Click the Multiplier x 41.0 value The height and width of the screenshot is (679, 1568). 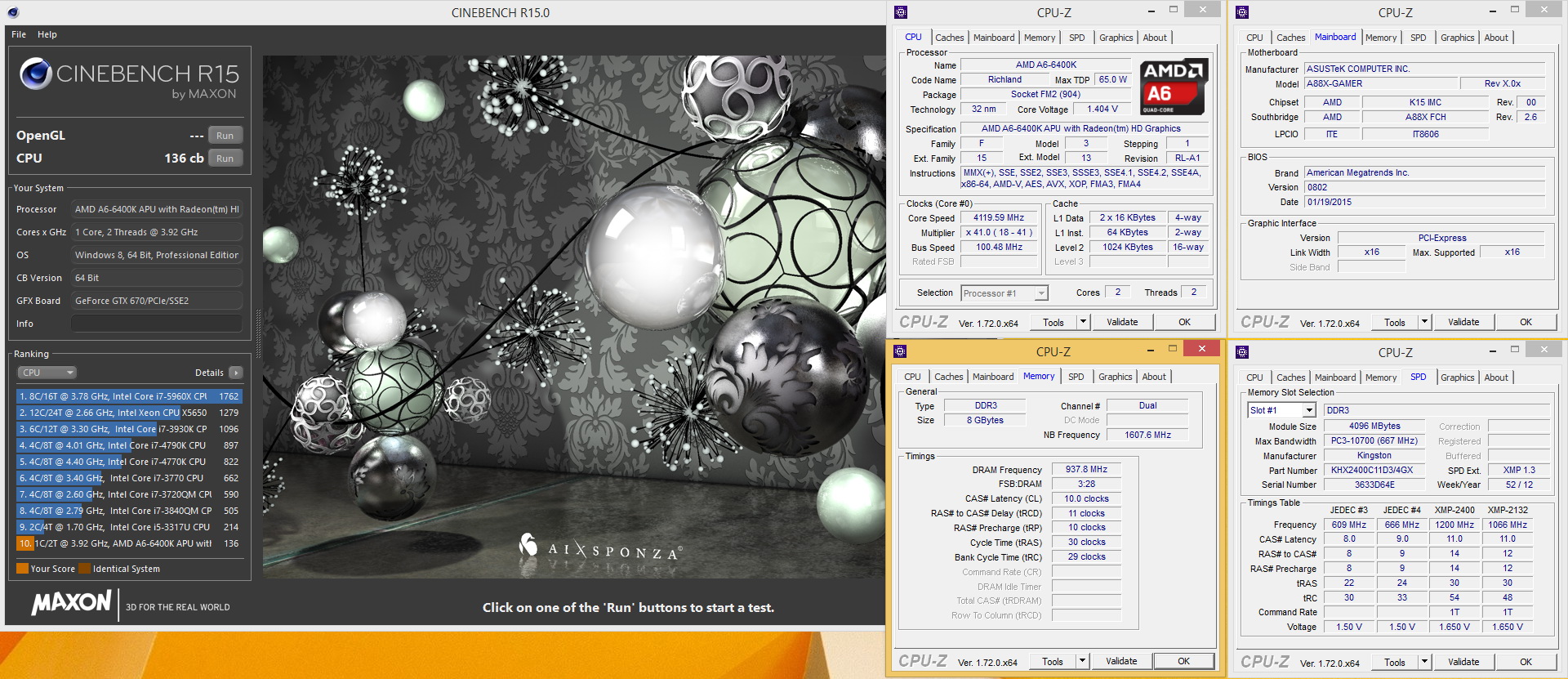point(998,233)
